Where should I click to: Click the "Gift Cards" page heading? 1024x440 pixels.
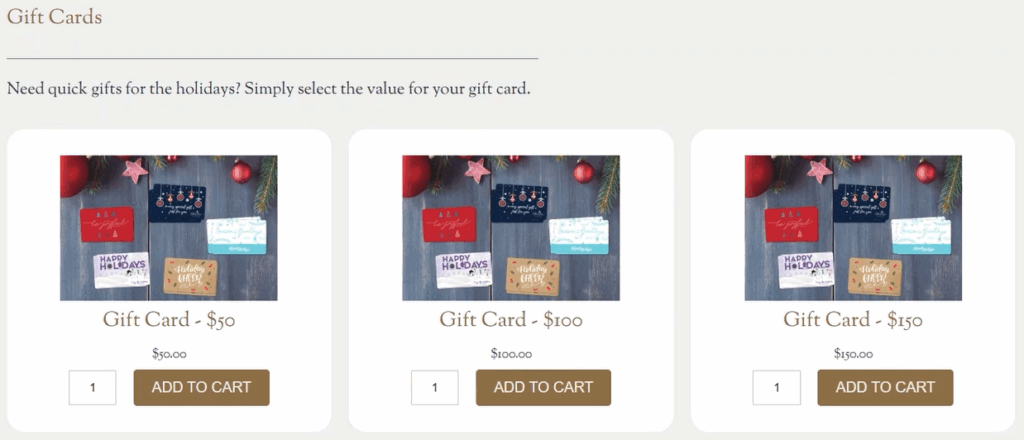(x=54, y=18)
